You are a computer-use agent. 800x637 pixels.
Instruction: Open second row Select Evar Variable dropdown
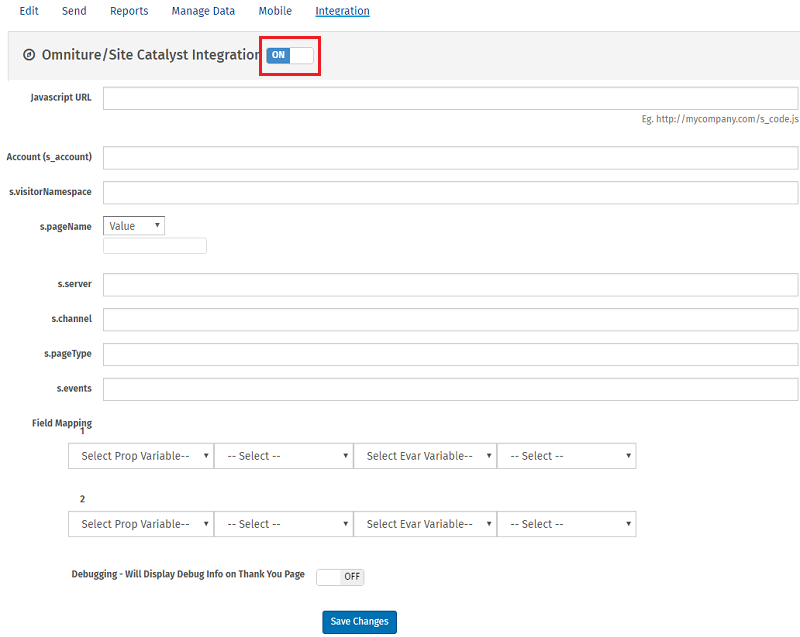(x=425, y=524)
